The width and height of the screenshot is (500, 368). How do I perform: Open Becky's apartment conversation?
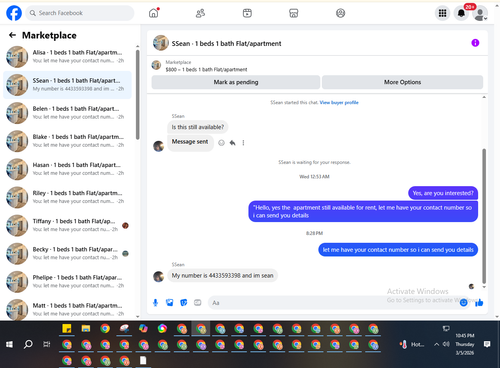pyautogui.click(x=67, y=254)
